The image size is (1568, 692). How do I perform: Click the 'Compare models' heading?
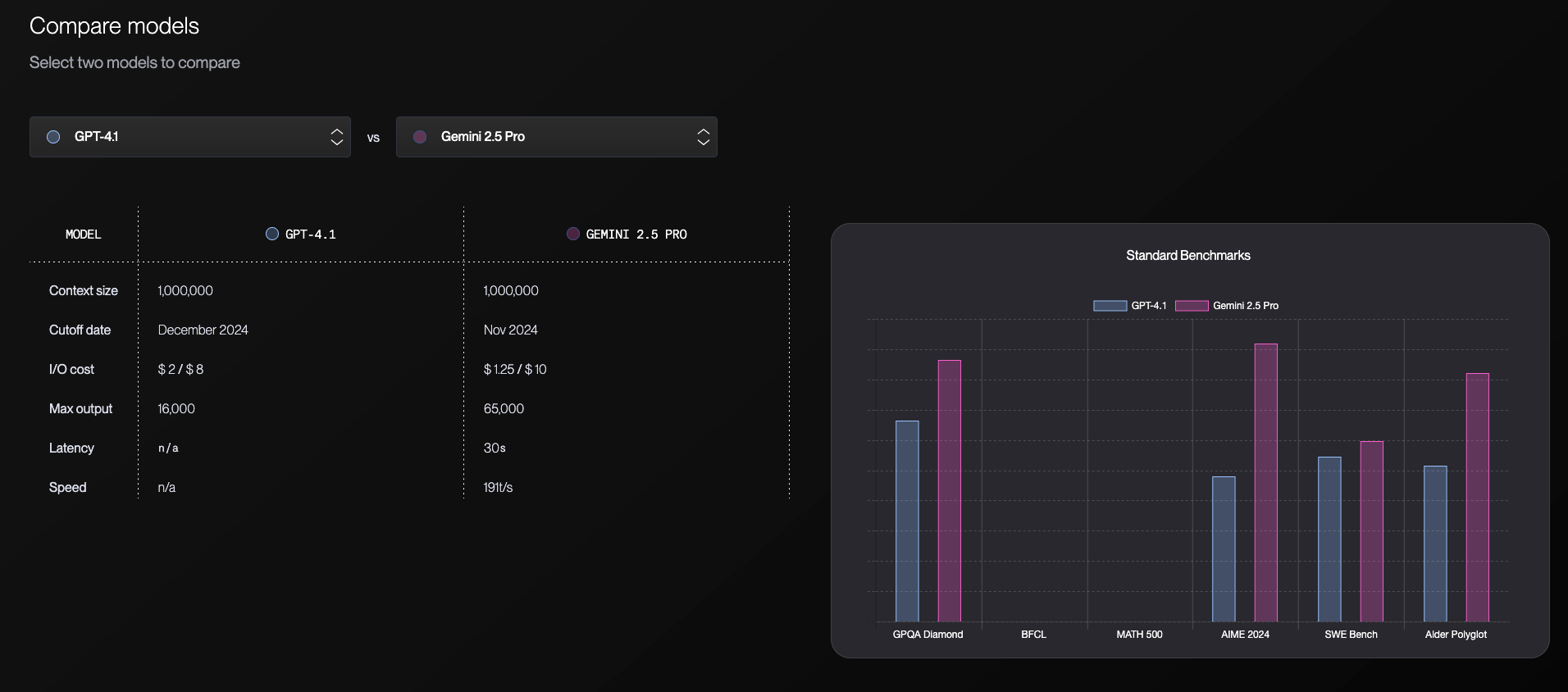click(x=114, y=26)
